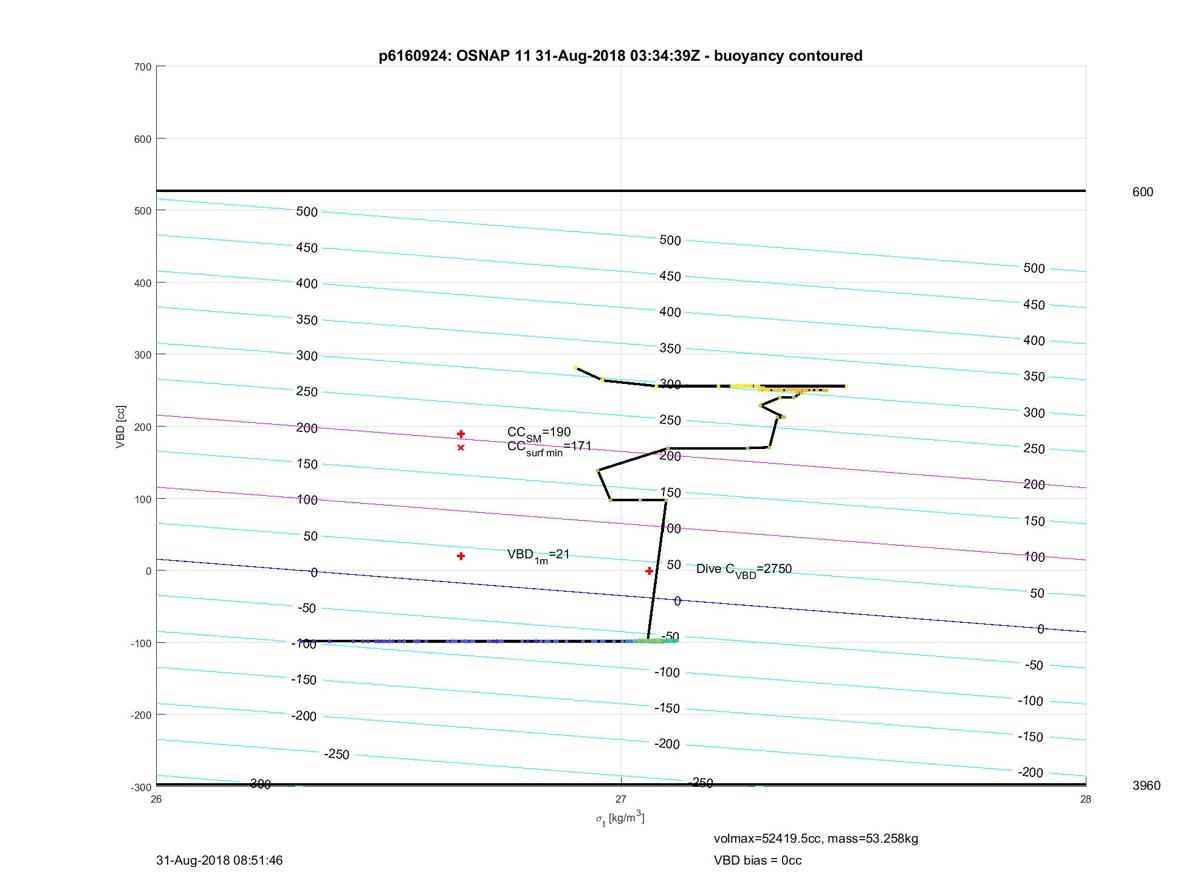
Task: Click the 'Dive C VBD=2750' annotation text
Action: (744, 569)
